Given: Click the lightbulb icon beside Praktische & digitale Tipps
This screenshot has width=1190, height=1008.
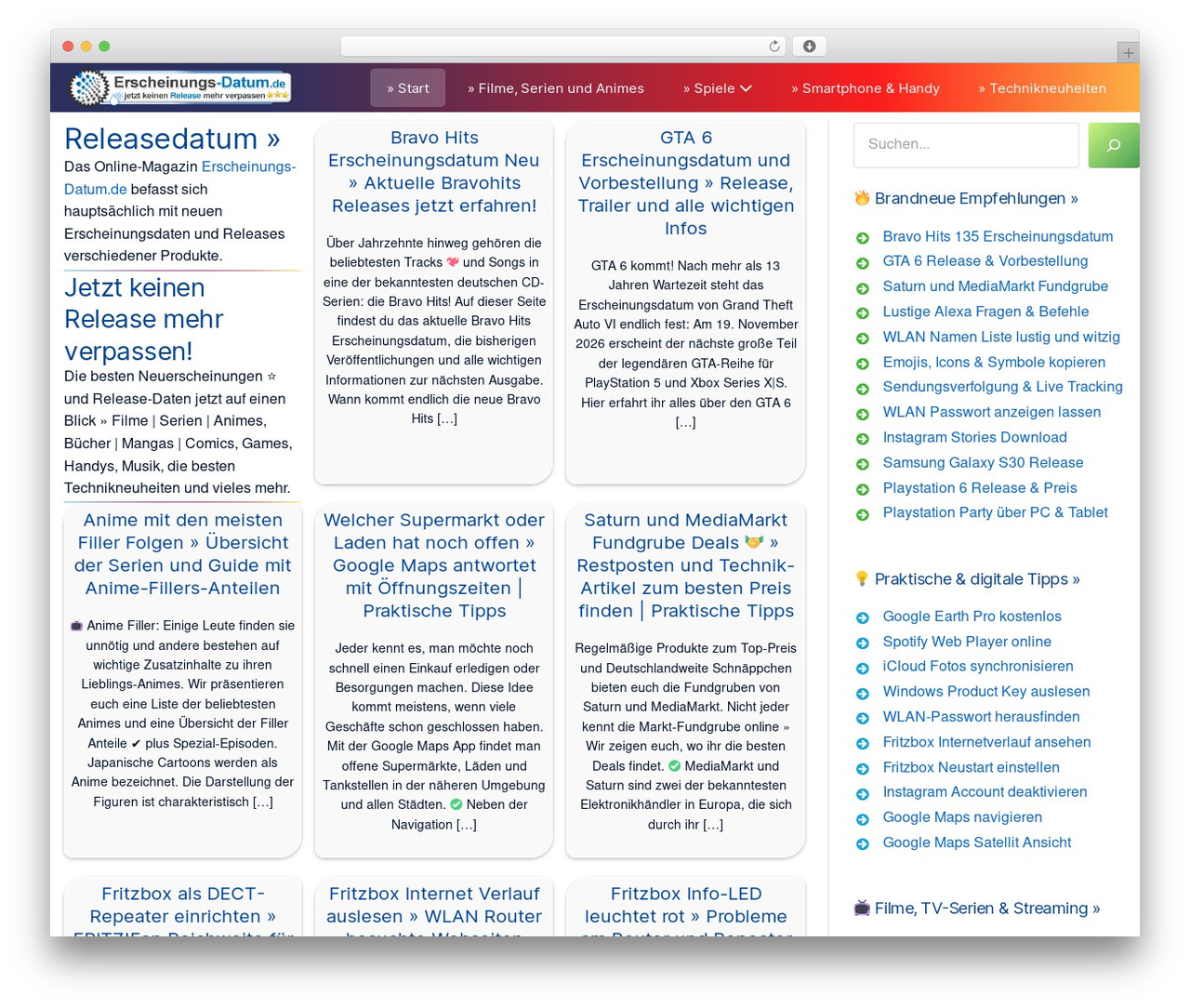Looking at the screenshot, I should click(x=862, y=578).
